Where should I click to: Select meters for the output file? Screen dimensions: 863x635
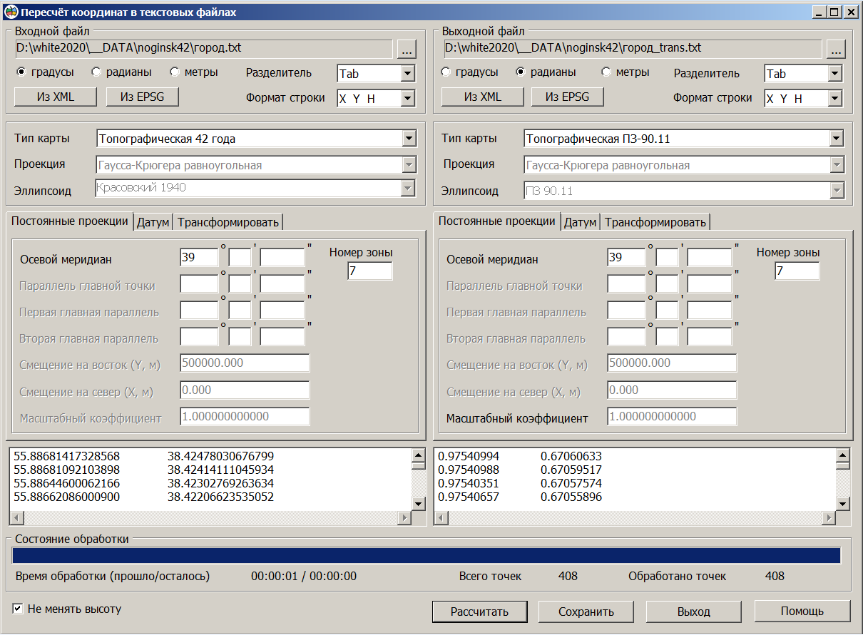point(606,72)
